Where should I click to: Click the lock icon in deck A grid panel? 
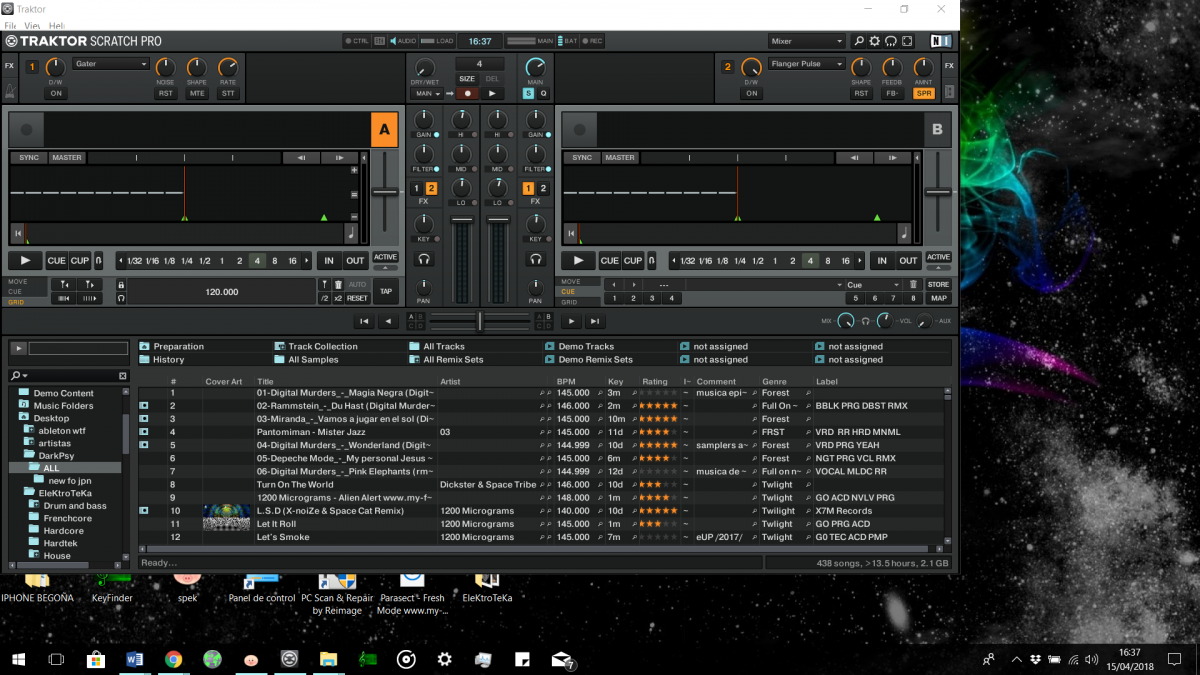tap(121, 285)
